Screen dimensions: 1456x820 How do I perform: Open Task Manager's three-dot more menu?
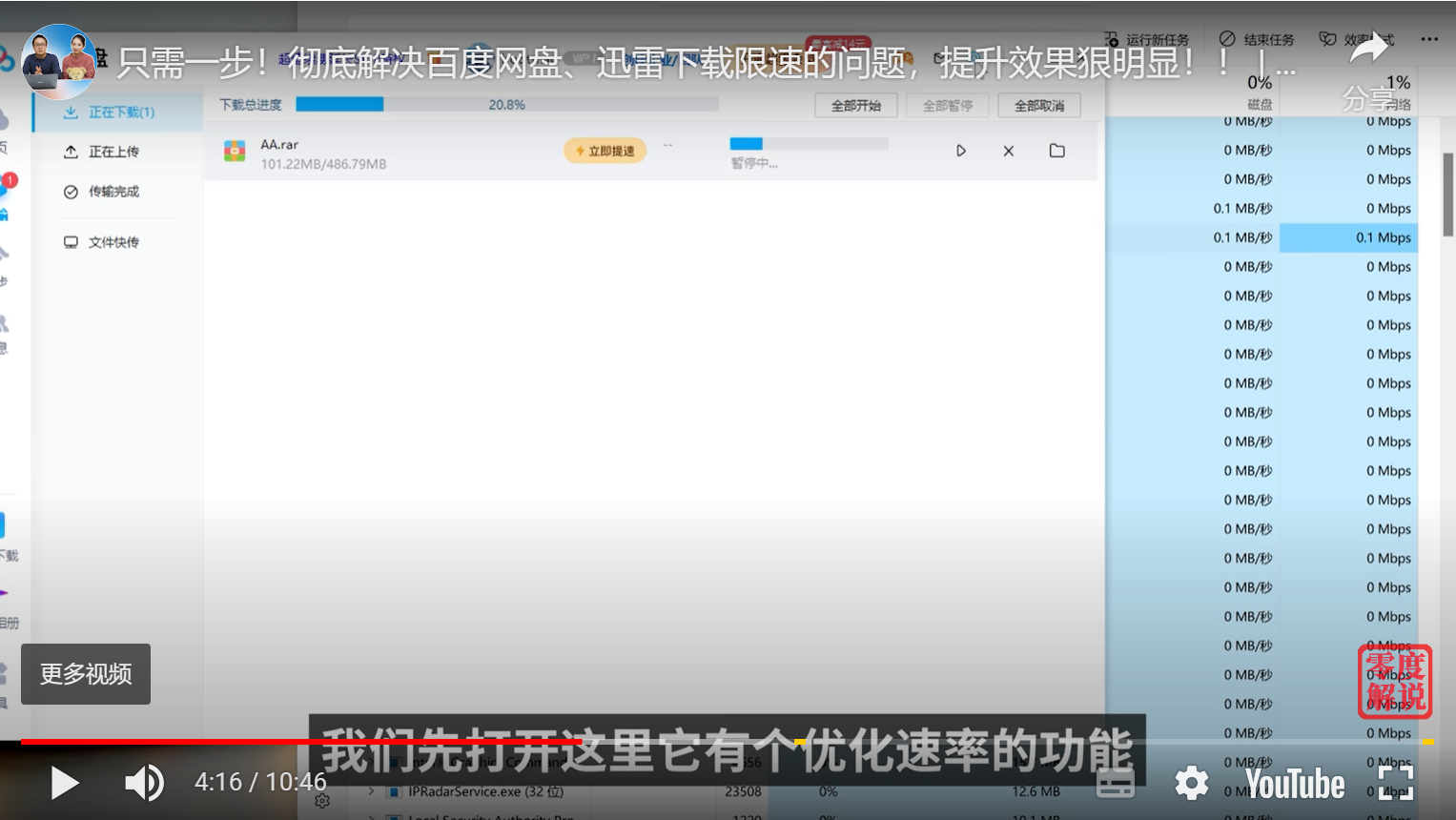click(1429, 39)
